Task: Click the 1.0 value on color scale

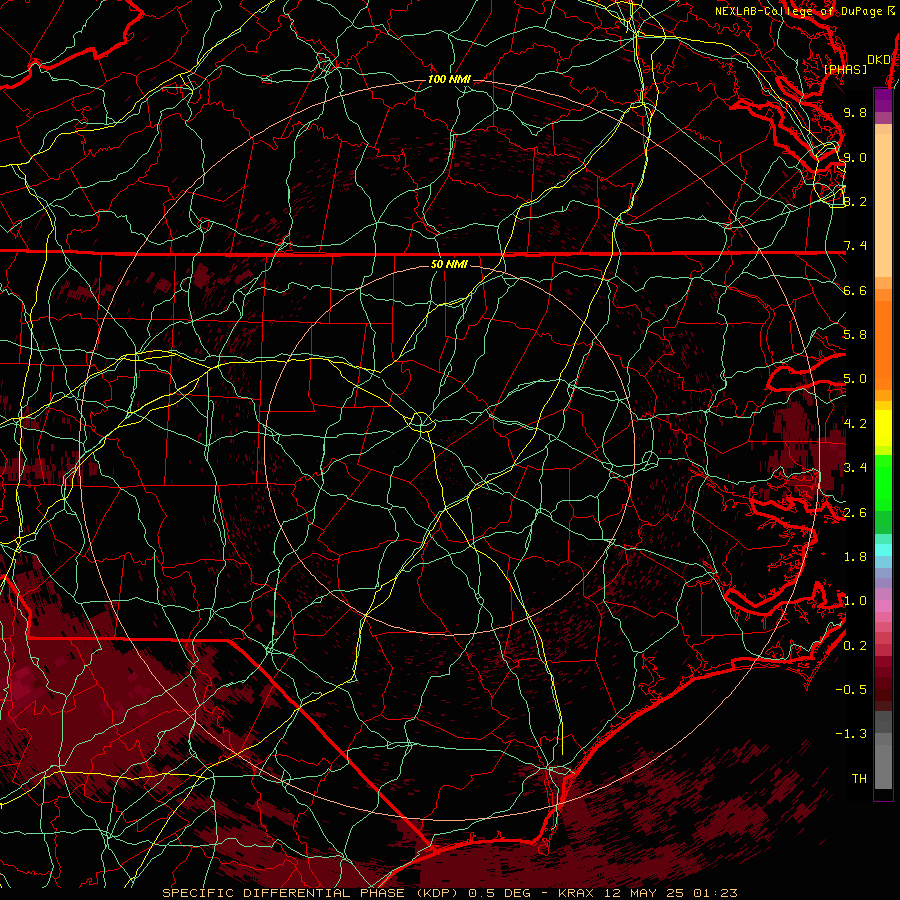Action: click(x=855, y=601)
